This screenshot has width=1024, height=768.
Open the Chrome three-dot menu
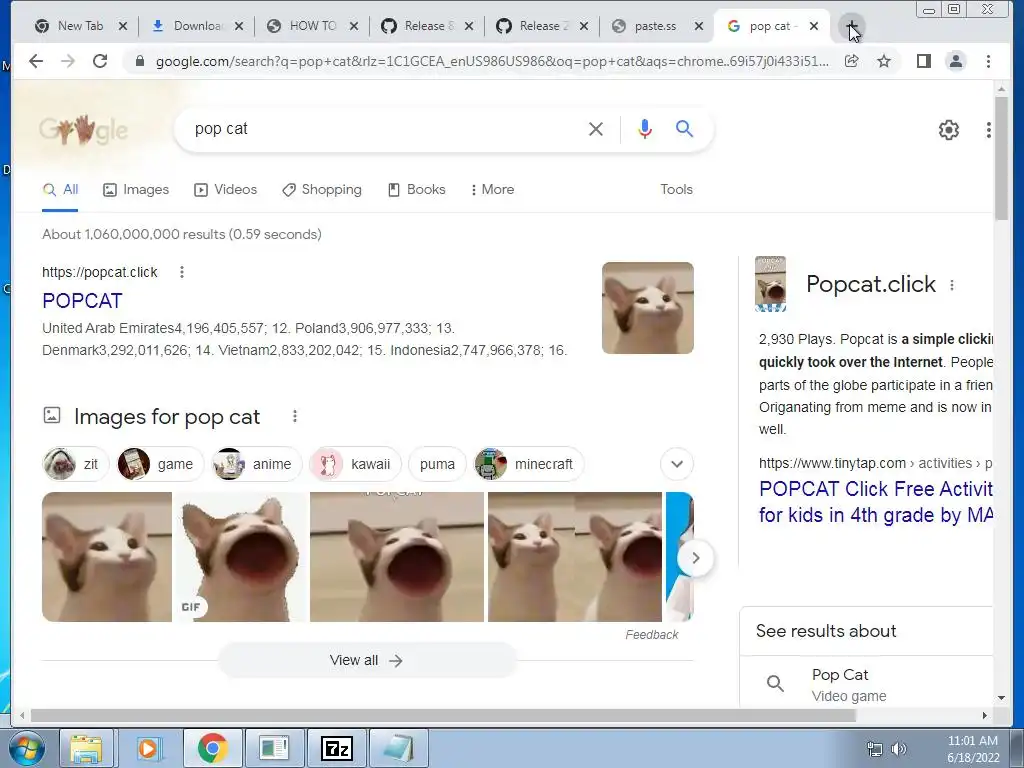click(988, 61)
